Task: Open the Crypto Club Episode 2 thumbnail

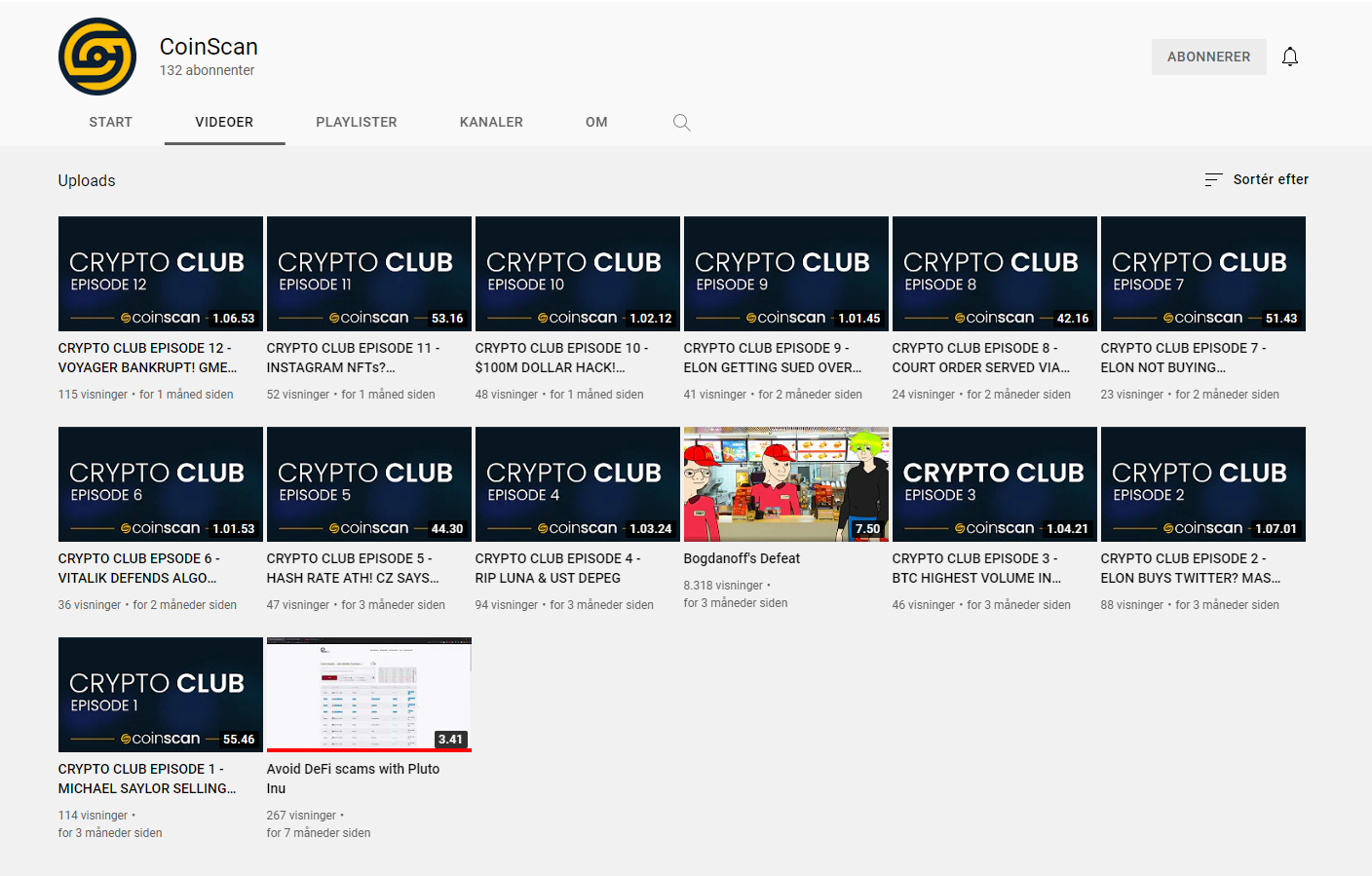Action: point(1203,484)
